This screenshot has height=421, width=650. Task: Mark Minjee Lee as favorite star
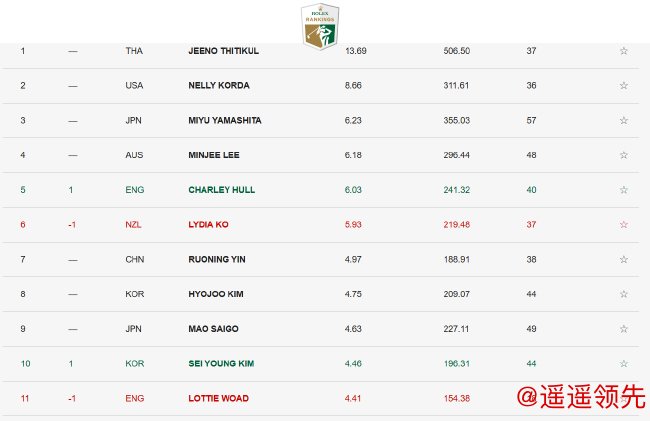[x=624, y=155]
